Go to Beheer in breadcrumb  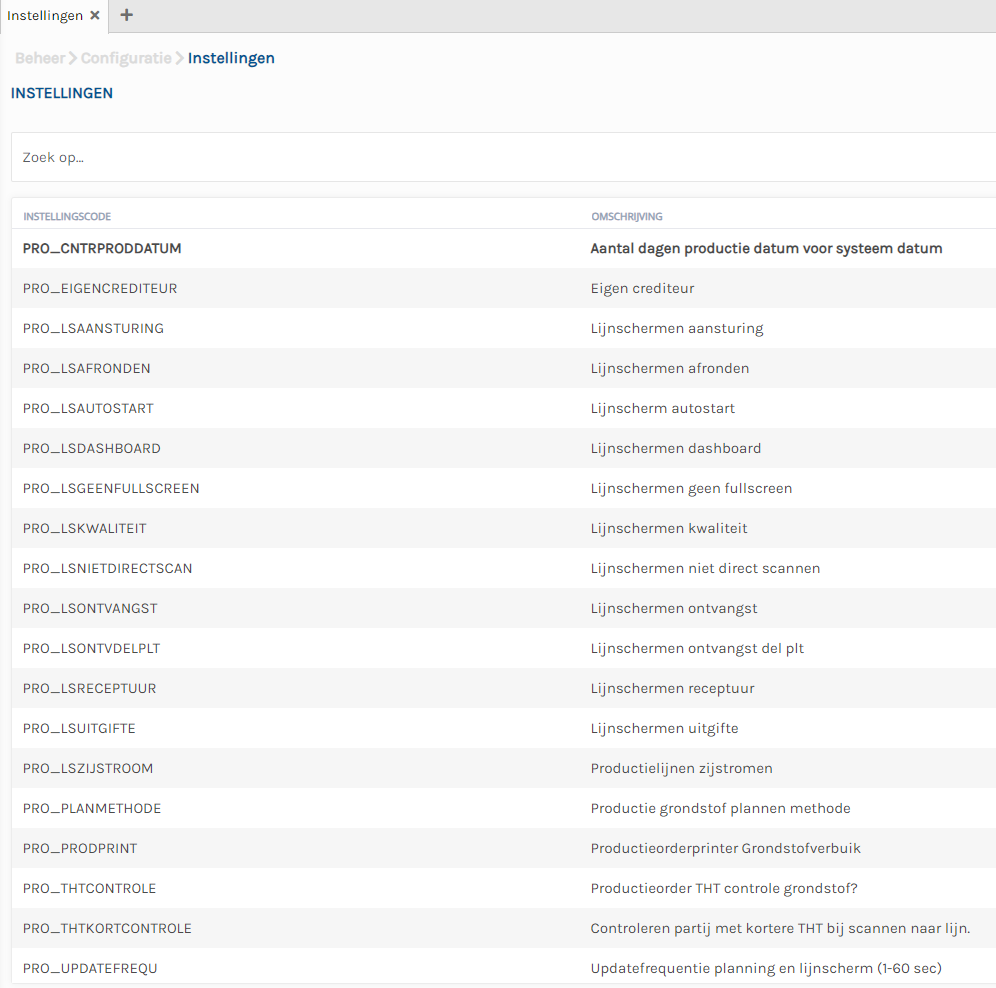40,58
